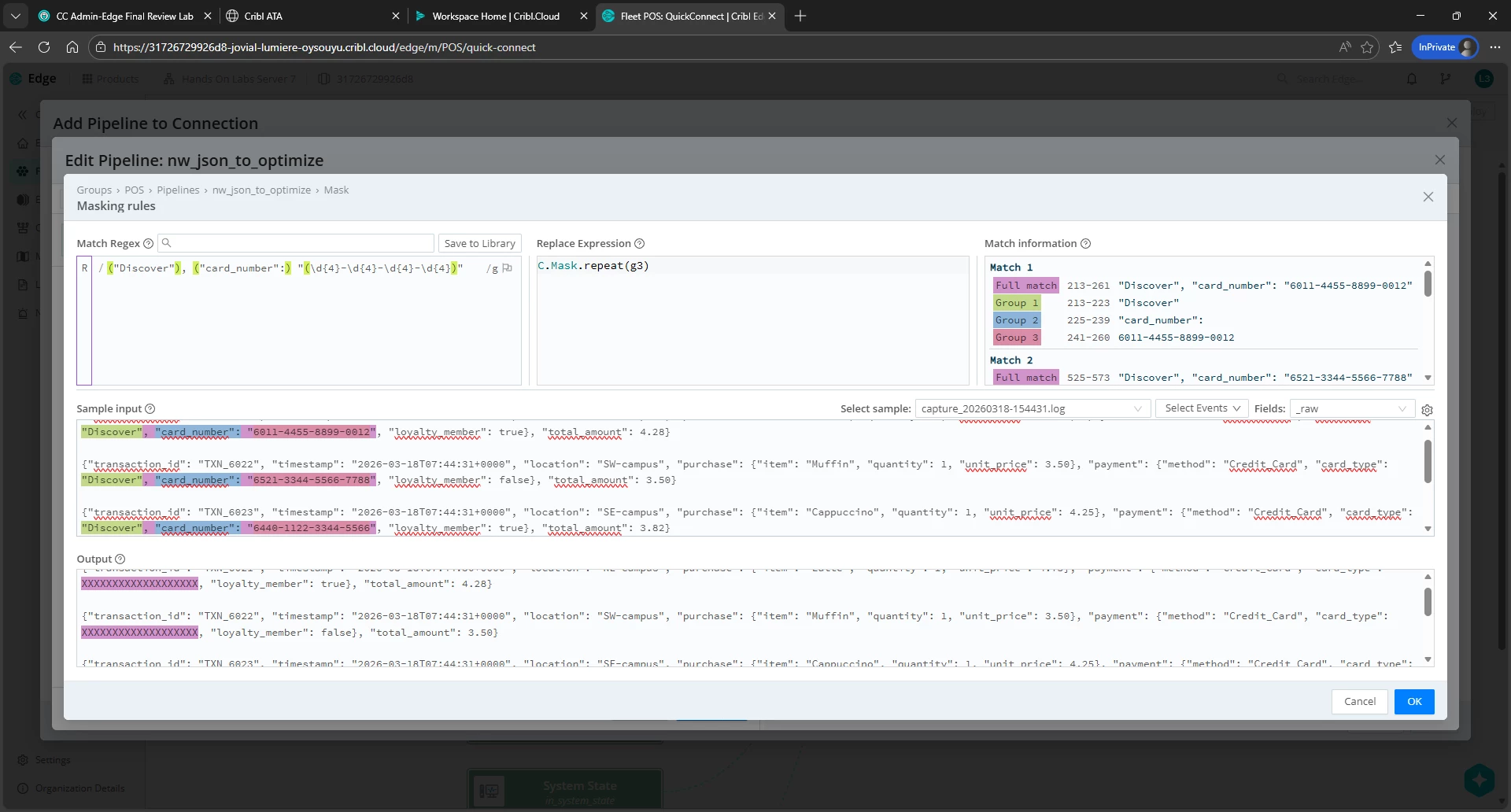
Task: Open the sample settings gear icon
Action: click(1427, 410)
